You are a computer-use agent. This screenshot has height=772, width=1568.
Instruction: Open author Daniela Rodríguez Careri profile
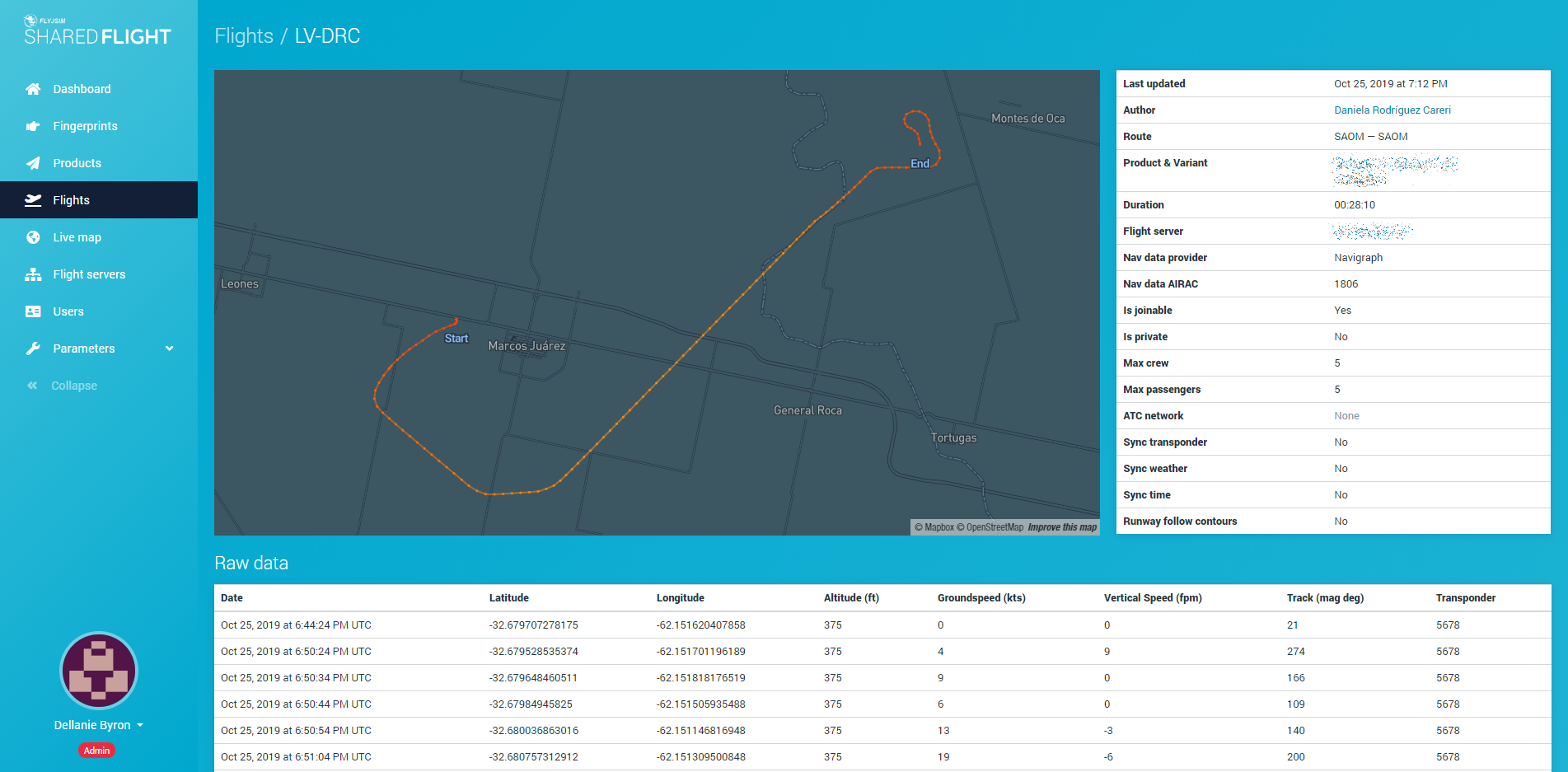1392,110
